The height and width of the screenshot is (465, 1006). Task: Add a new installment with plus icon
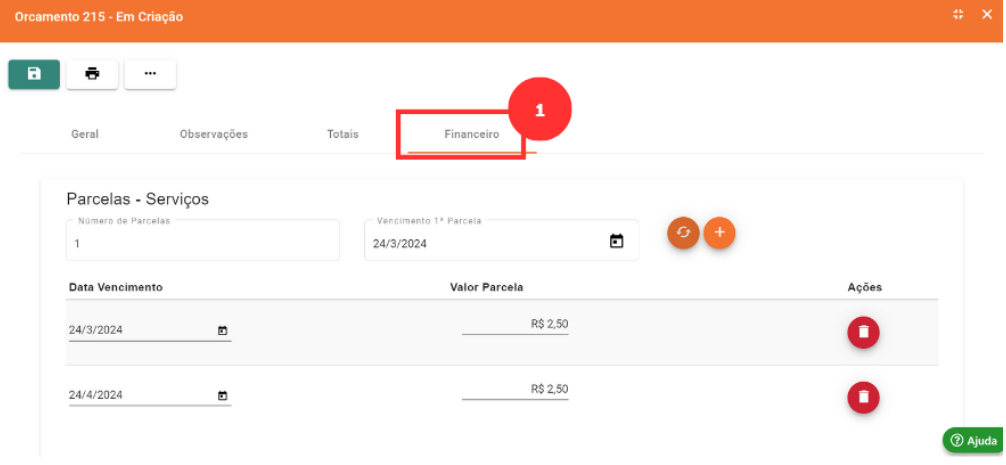coord(719,233)
